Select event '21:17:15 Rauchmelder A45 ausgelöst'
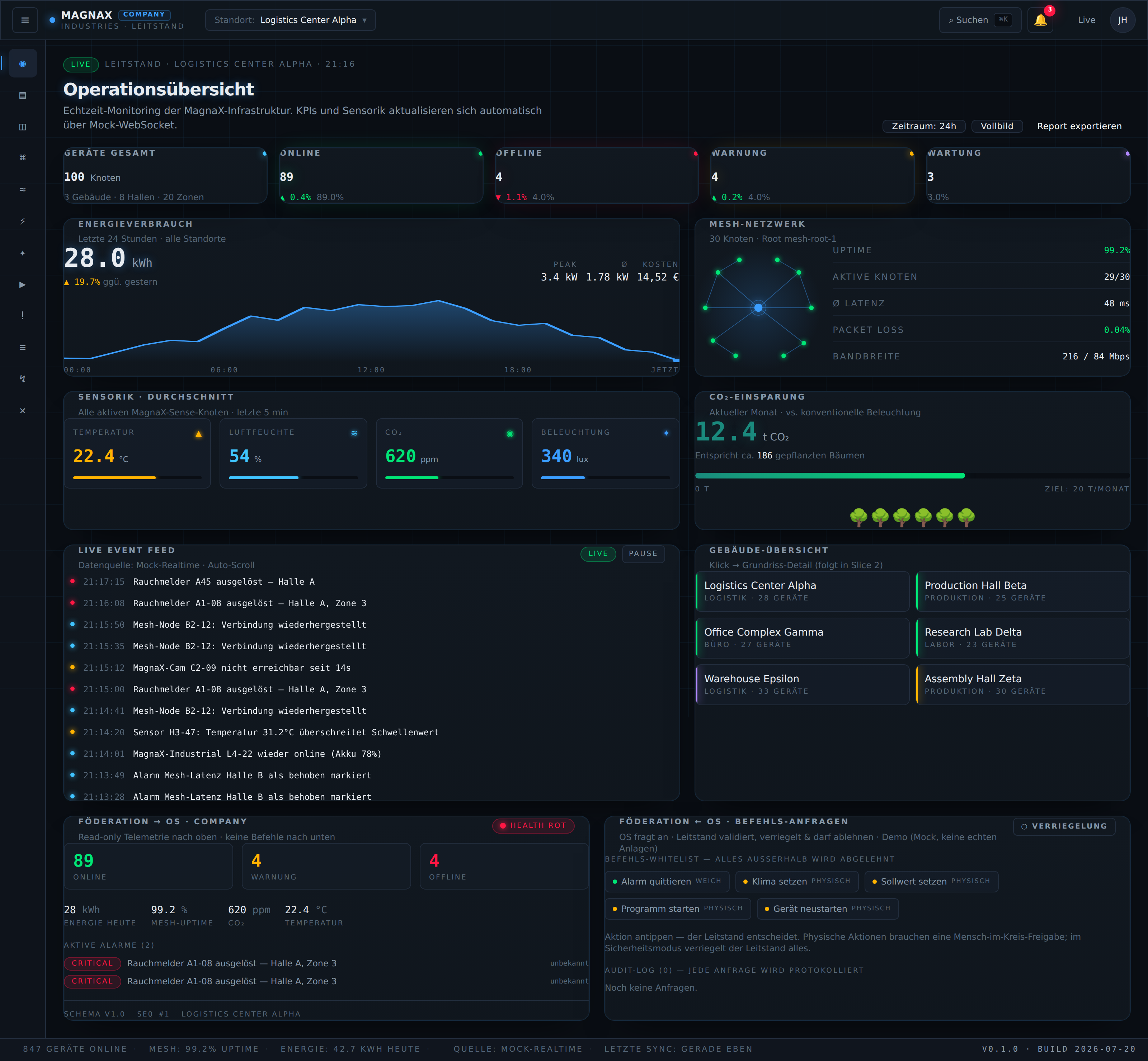Screen dimensions: 1148x1061 coord(372,581)
